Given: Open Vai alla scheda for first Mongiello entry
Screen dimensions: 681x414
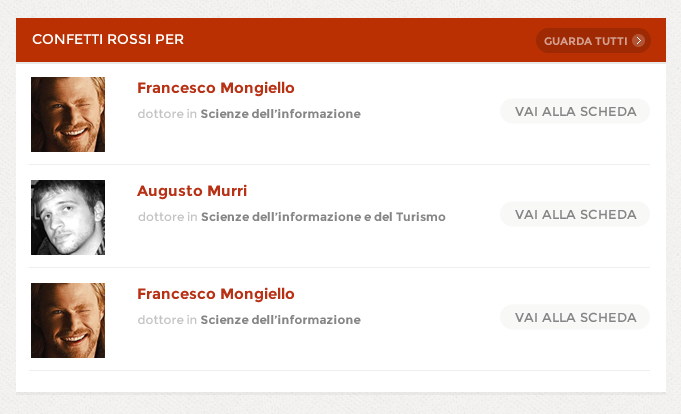Looking at the screenshot, I should pos(575,111).
